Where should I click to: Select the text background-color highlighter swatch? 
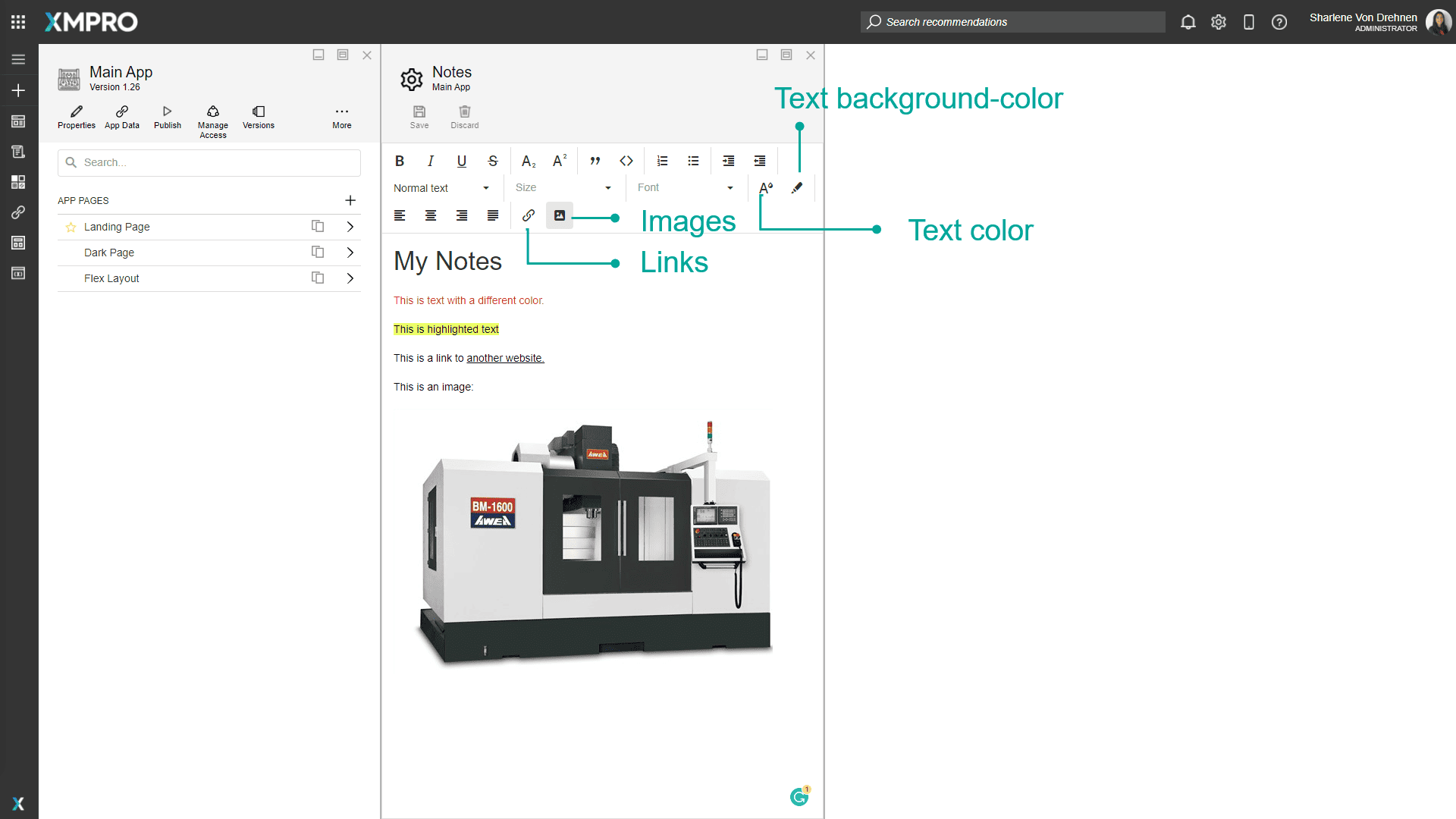(x=796, y=187)
